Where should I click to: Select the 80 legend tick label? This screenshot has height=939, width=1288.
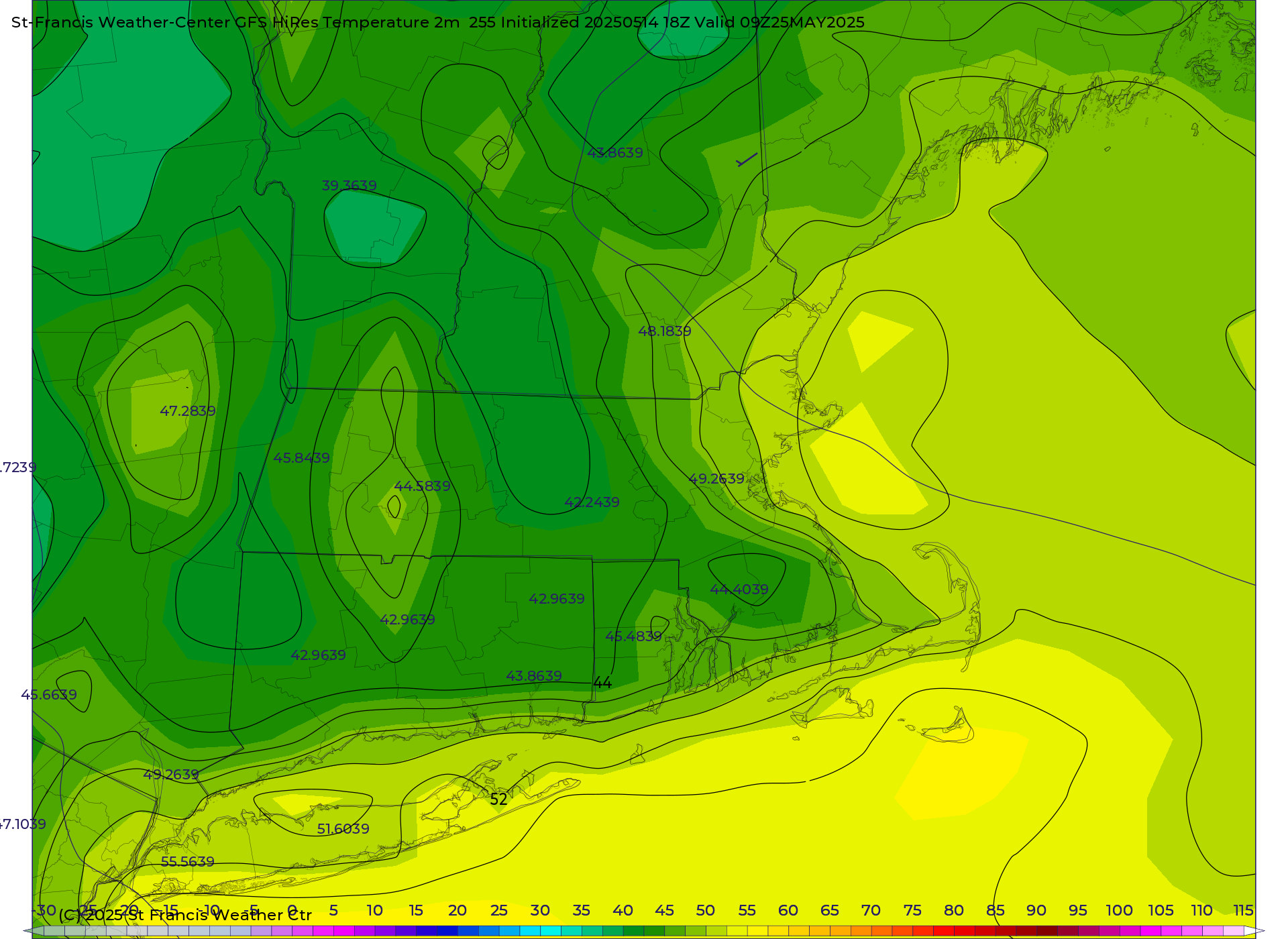tap(953, 911)
